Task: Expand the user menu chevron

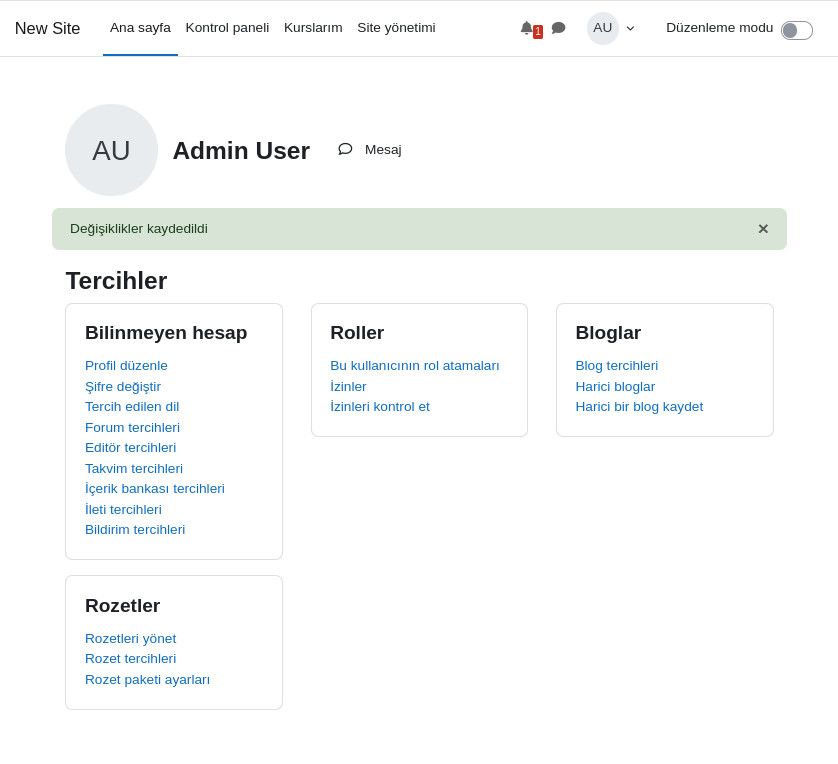Action: (628, 29)
